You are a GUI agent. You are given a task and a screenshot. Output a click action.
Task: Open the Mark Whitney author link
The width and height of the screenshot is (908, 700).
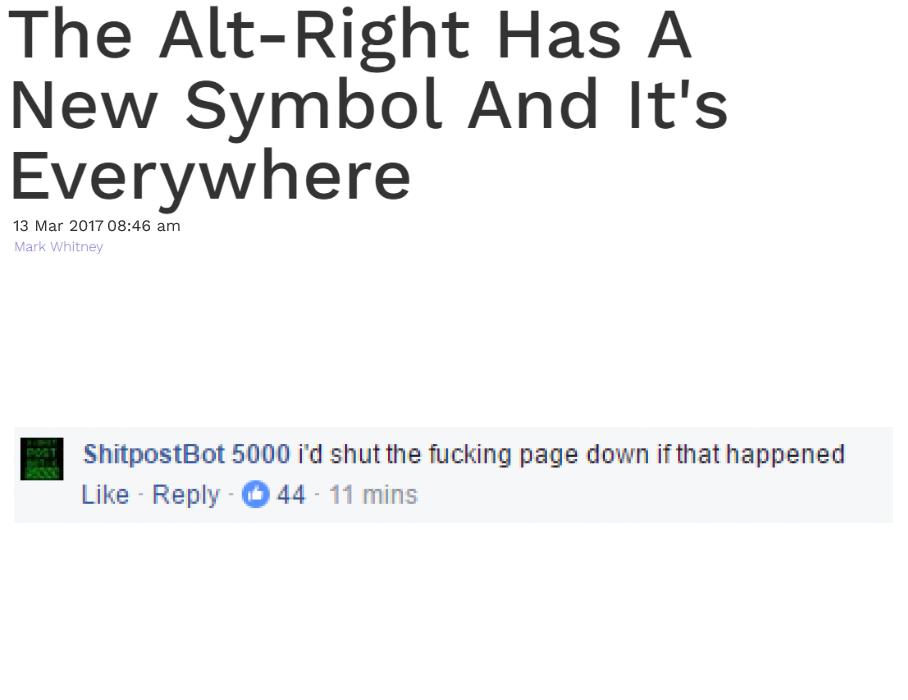(x=58, y=247)
